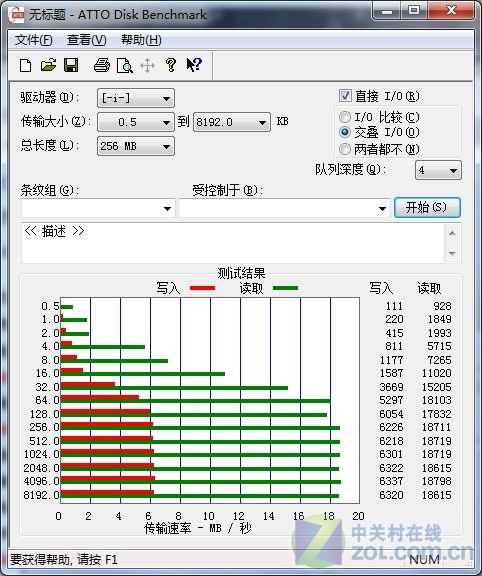Click the 要获得帮助 status bar message

64,559
